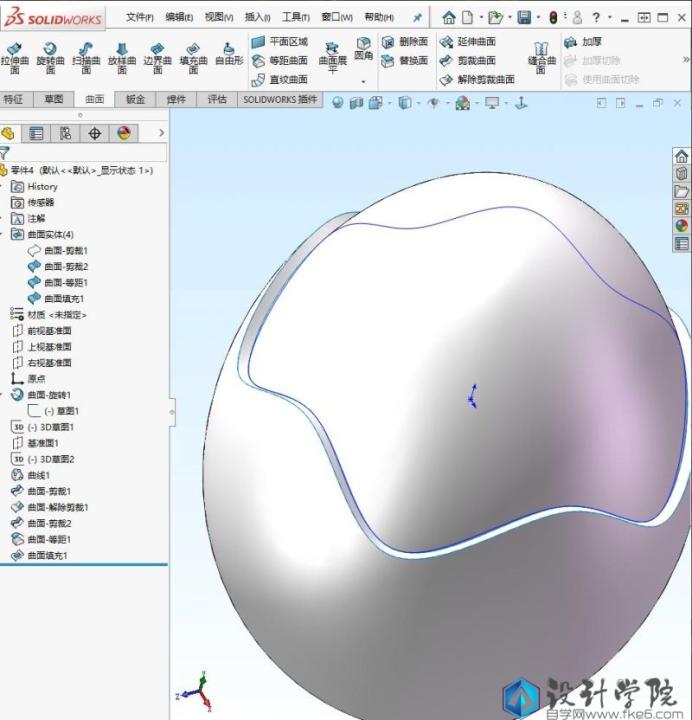Click the 加厚 thicken button
This screenshot has height=720, width=692.
(583, 42)
